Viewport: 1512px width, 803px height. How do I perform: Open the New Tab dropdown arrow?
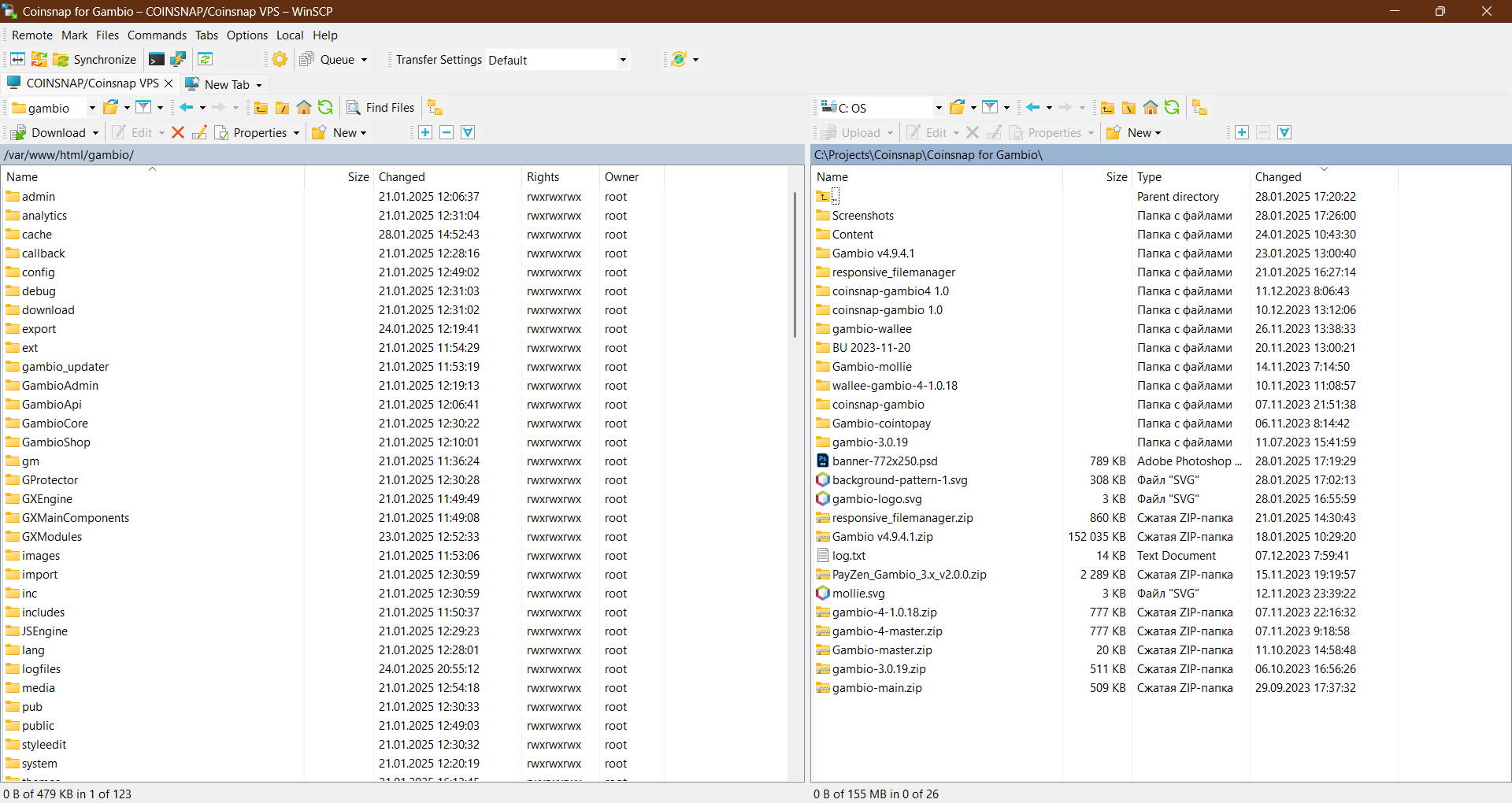[x=258, y=85]
